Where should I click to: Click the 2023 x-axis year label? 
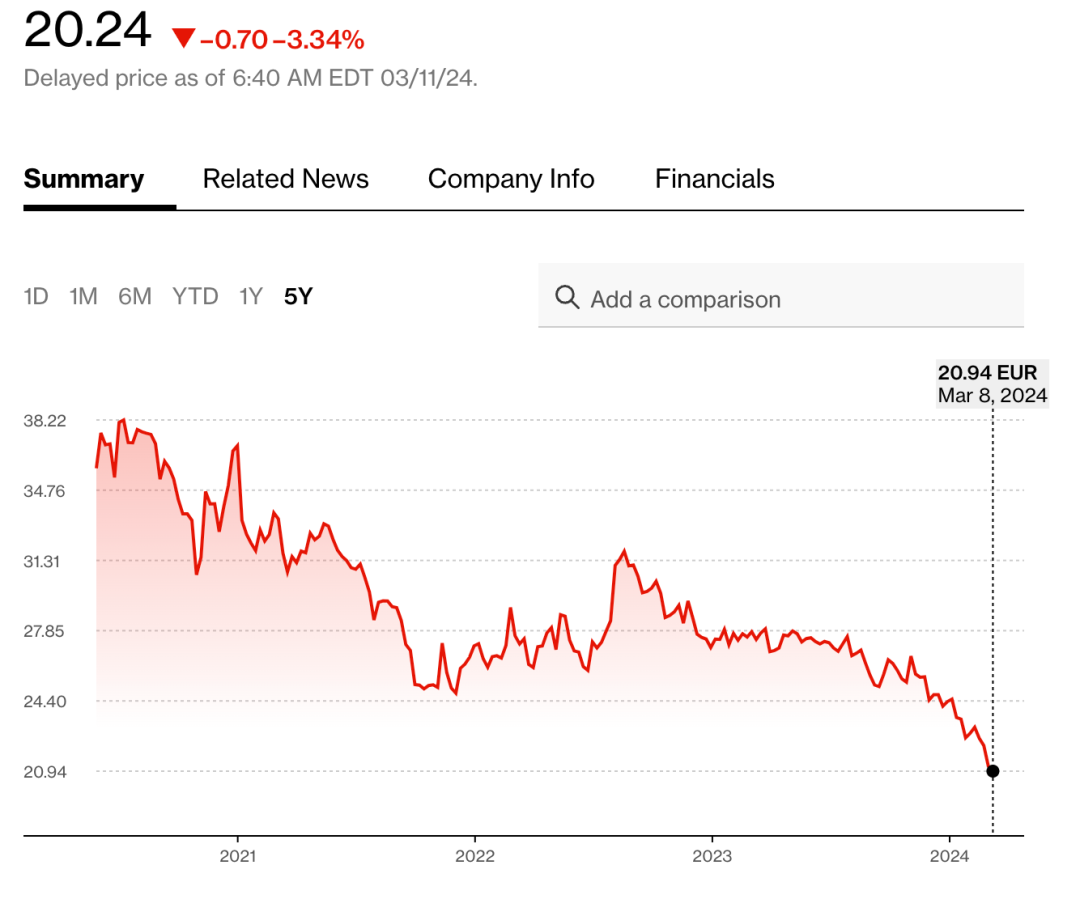711,856
